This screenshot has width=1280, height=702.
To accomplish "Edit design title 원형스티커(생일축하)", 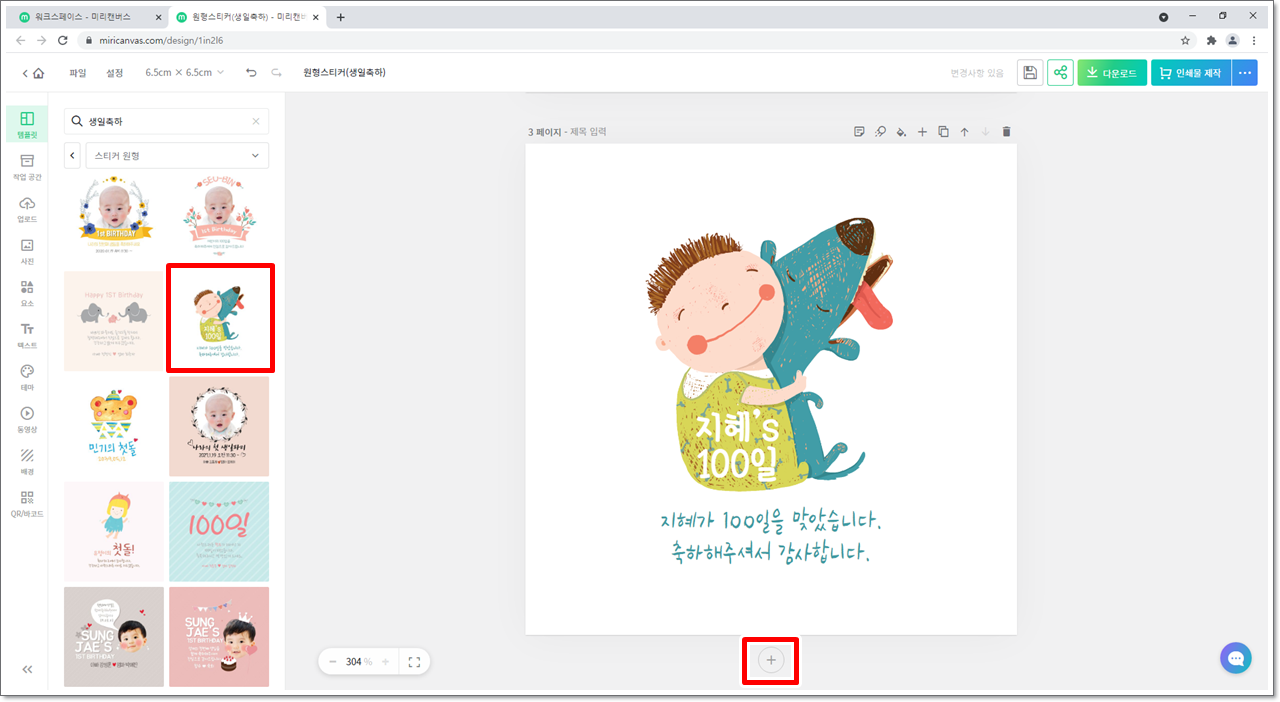I will click(344, 73).
